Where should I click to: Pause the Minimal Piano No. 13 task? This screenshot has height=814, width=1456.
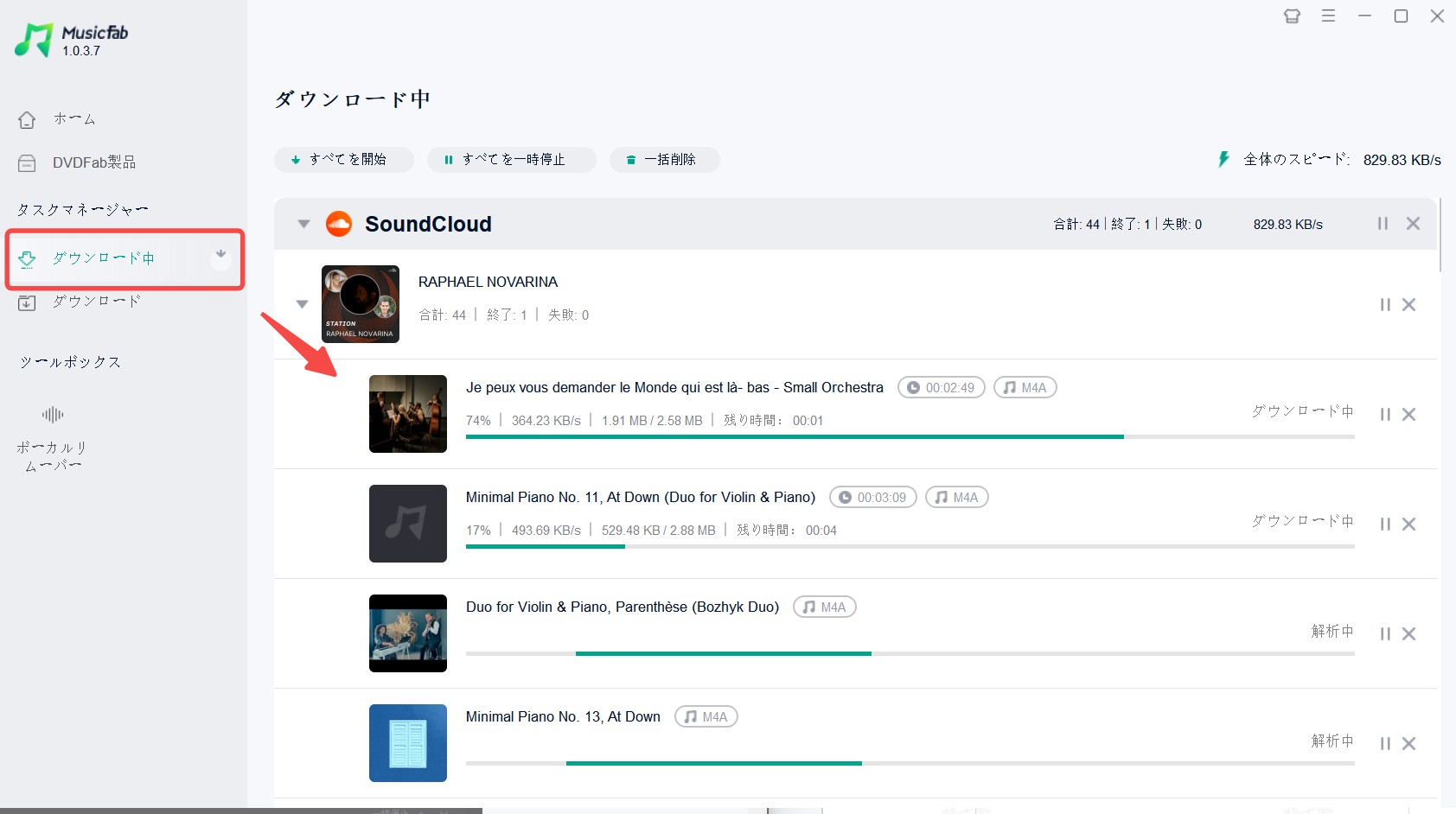[x=1385, y=744]
